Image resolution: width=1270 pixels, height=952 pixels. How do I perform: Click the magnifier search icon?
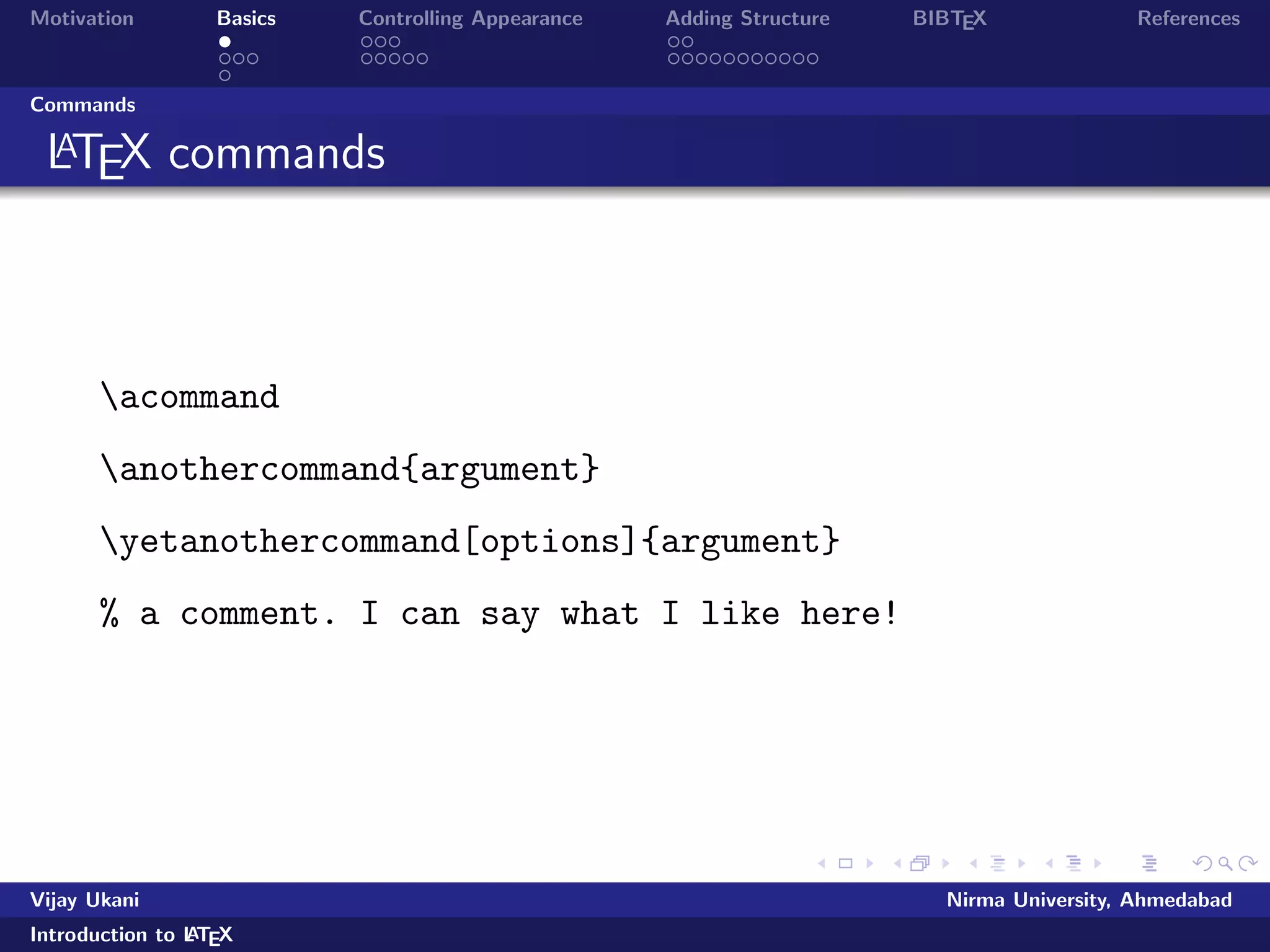pyautogui.click(x=1225, y=863)
